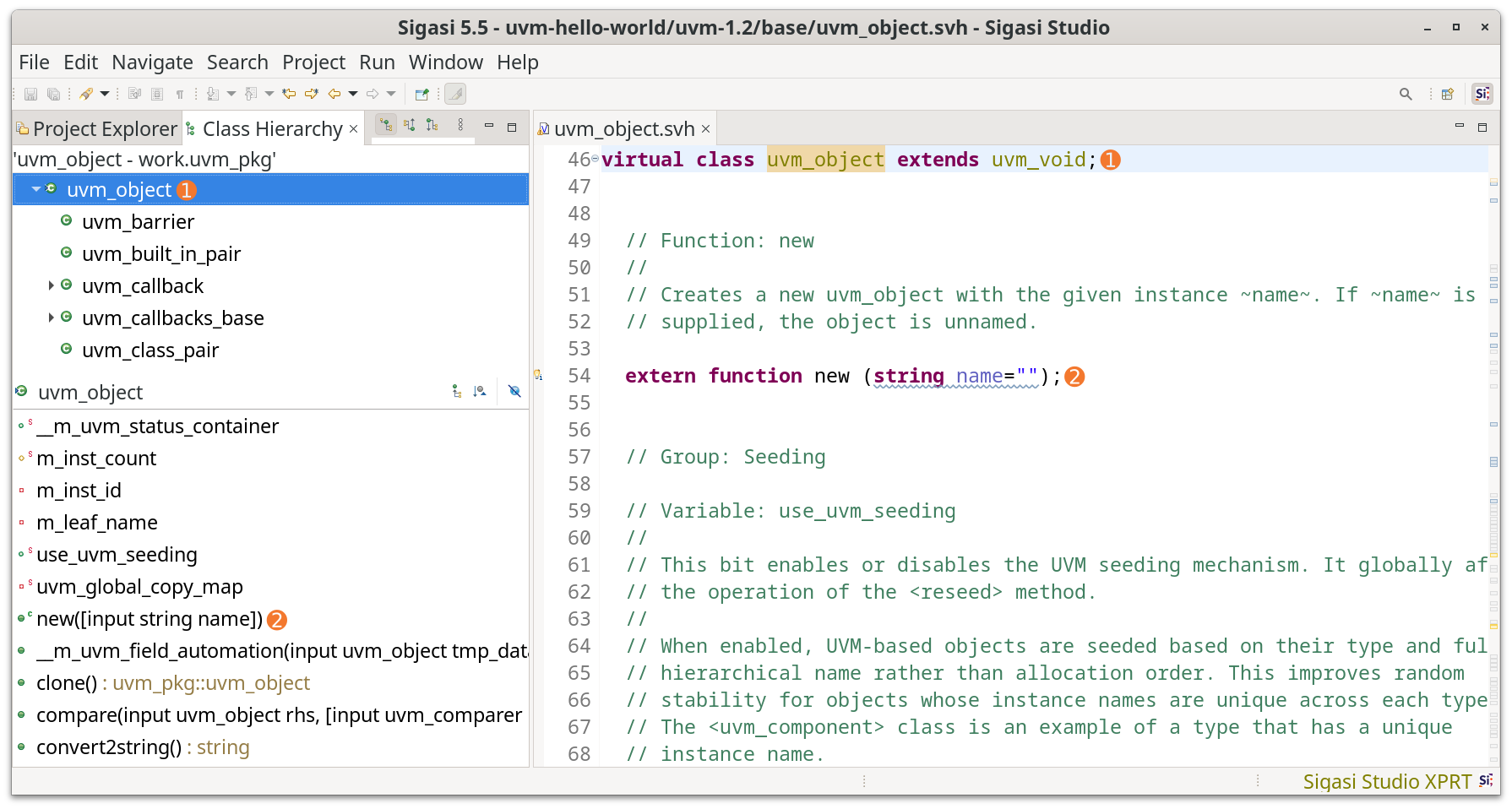Select member m_inst_count

(96, 459)
